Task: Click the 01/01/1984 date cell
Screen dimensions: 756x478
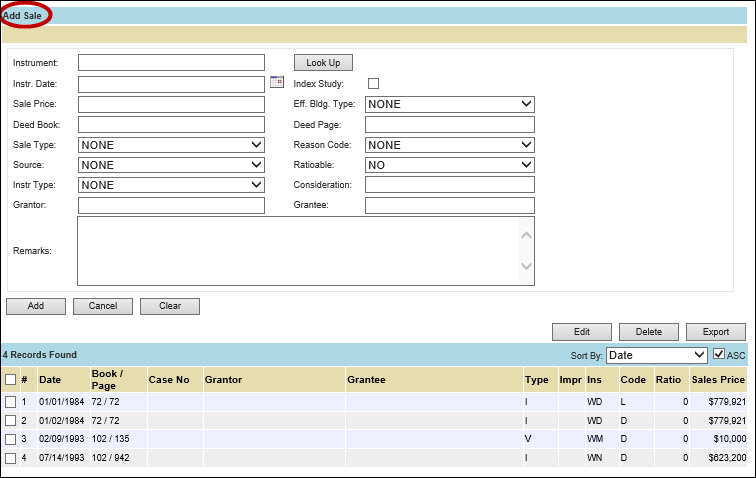Action: pos(62,402)
